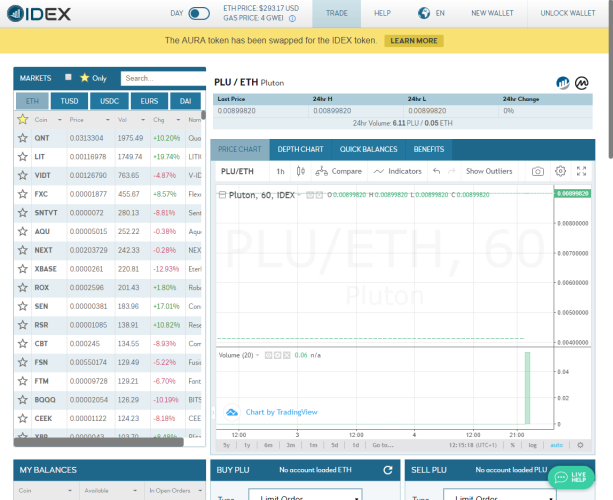Select the USDC market tab
This screenshot has width=613, height=500.
(x=109, y=101)
